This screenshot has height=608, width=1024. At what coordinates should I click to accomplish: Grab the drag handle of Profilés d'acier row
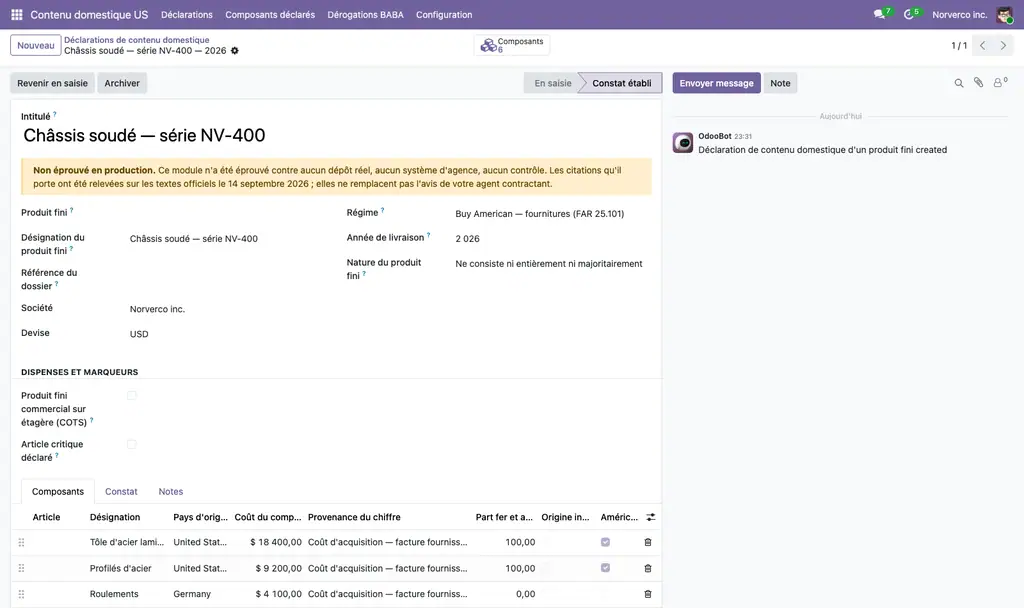pyautogui.click(x=22, y=568)
